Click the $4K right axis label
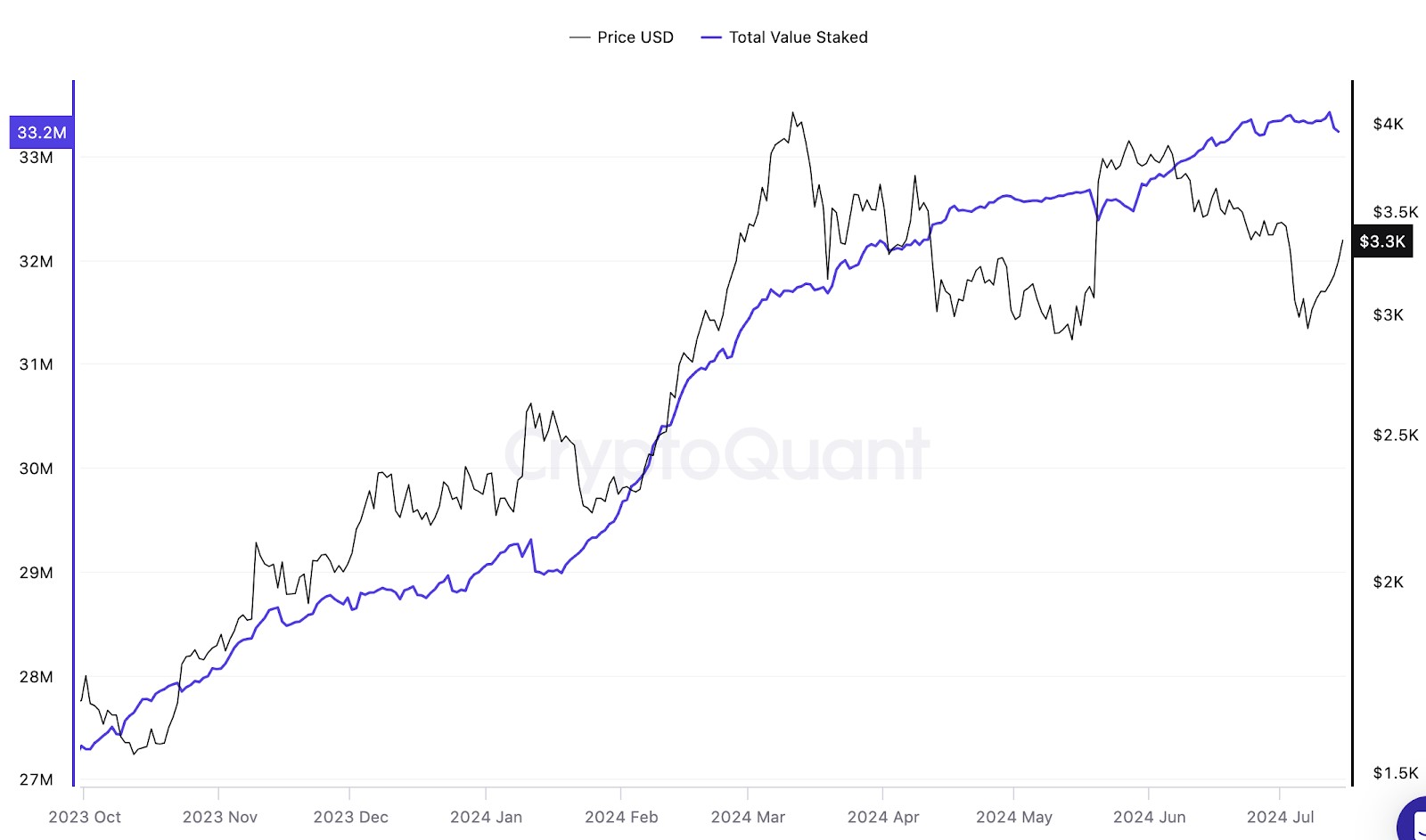 tap(1388, 124)
